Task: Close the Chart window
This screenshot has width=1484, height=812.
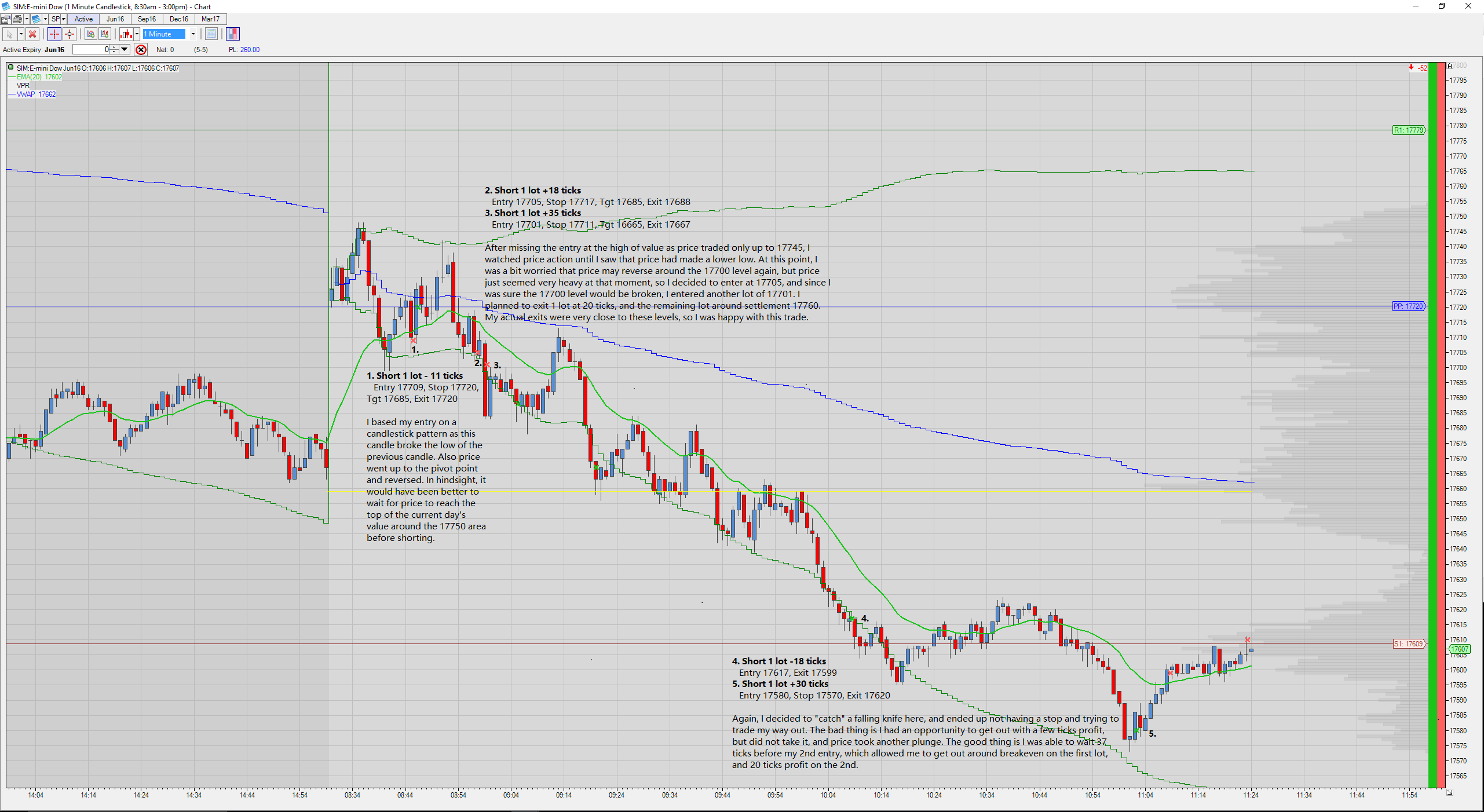Action: (x=1468, y=6)
